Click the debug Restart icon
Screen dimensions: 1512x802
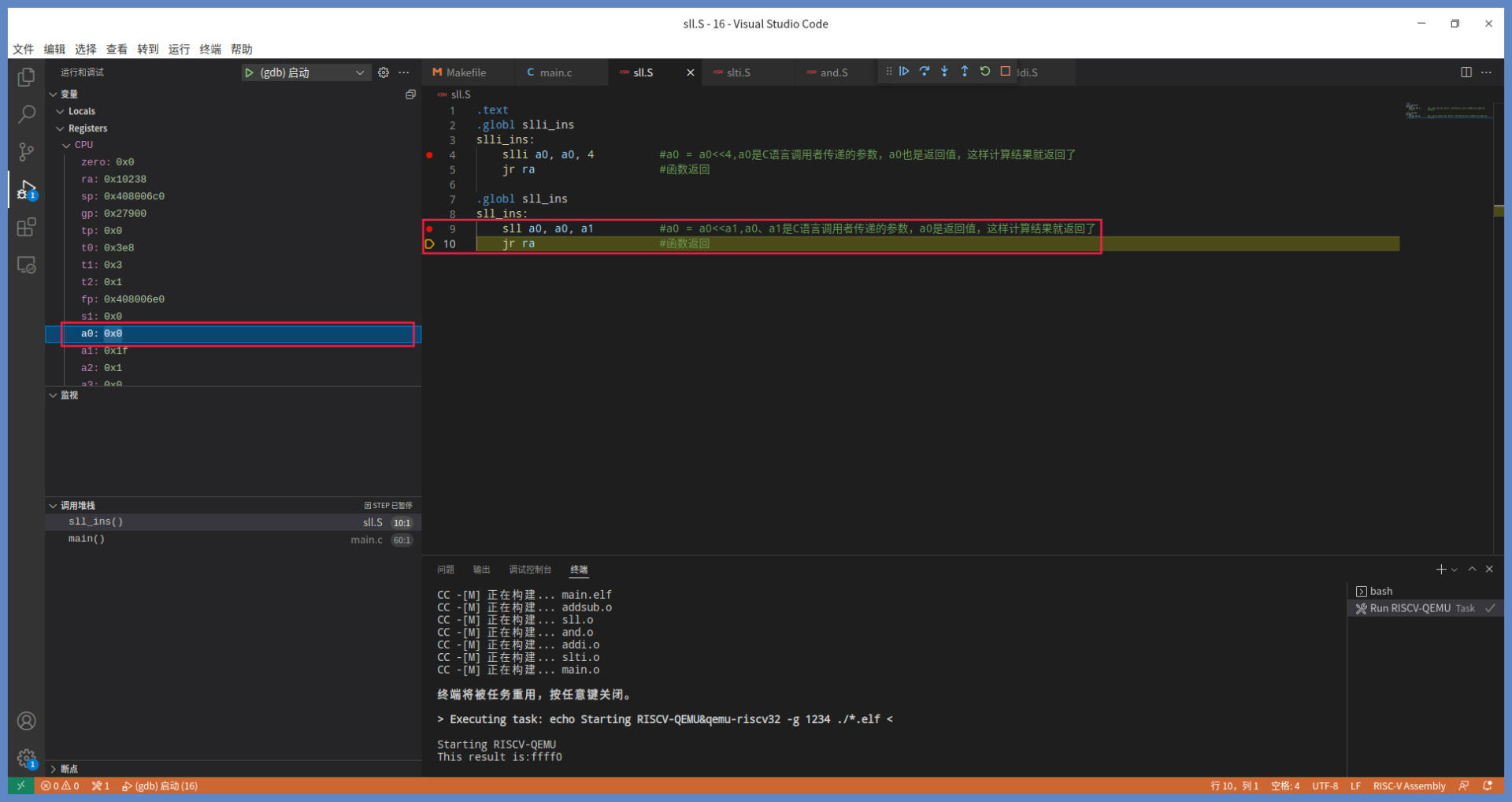[x=985, y=72]
